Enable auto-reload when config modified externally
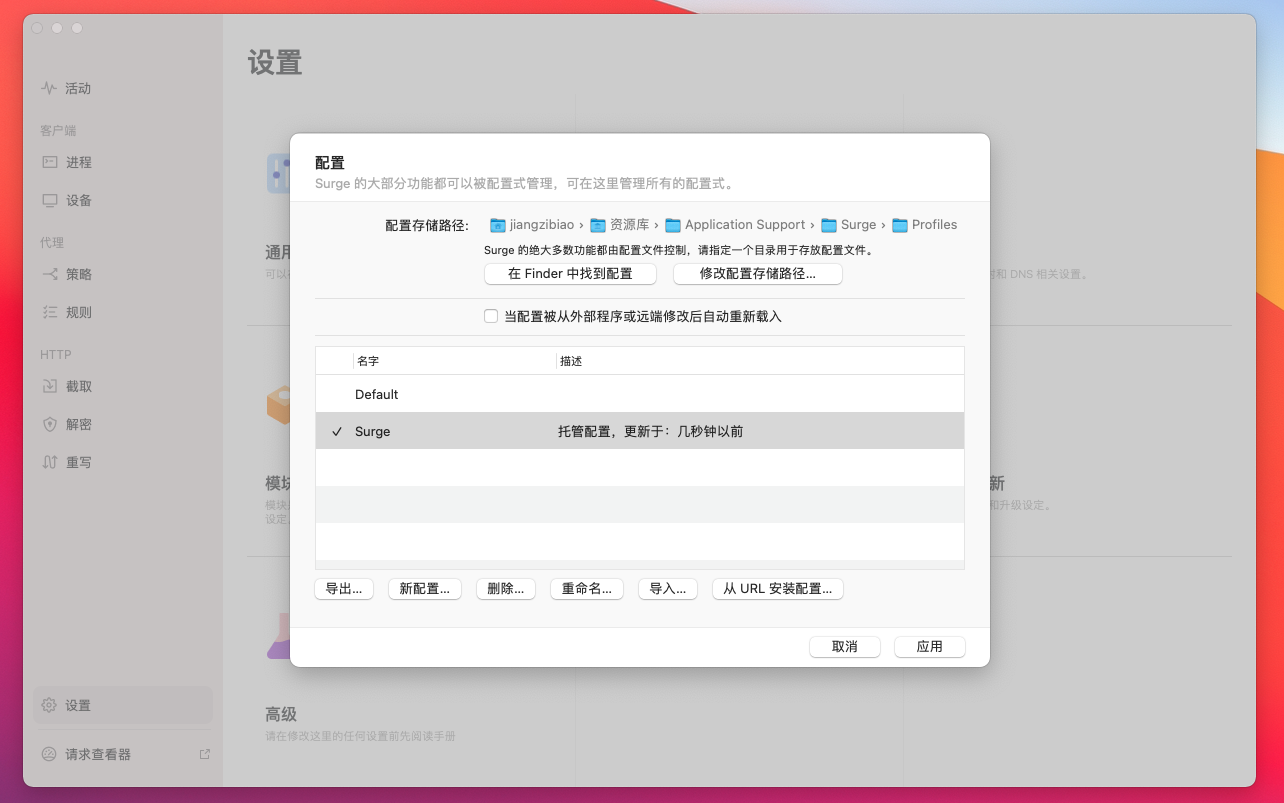 click(491, 316)
